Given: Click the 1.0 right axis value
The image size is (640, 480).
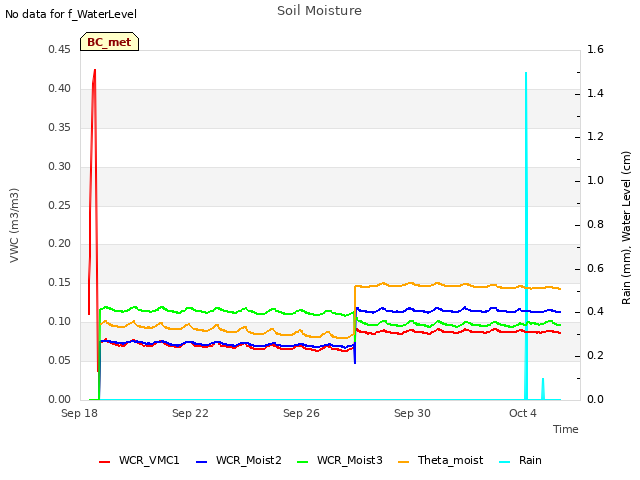Looking at the screenshot, I should pos(595,180).
